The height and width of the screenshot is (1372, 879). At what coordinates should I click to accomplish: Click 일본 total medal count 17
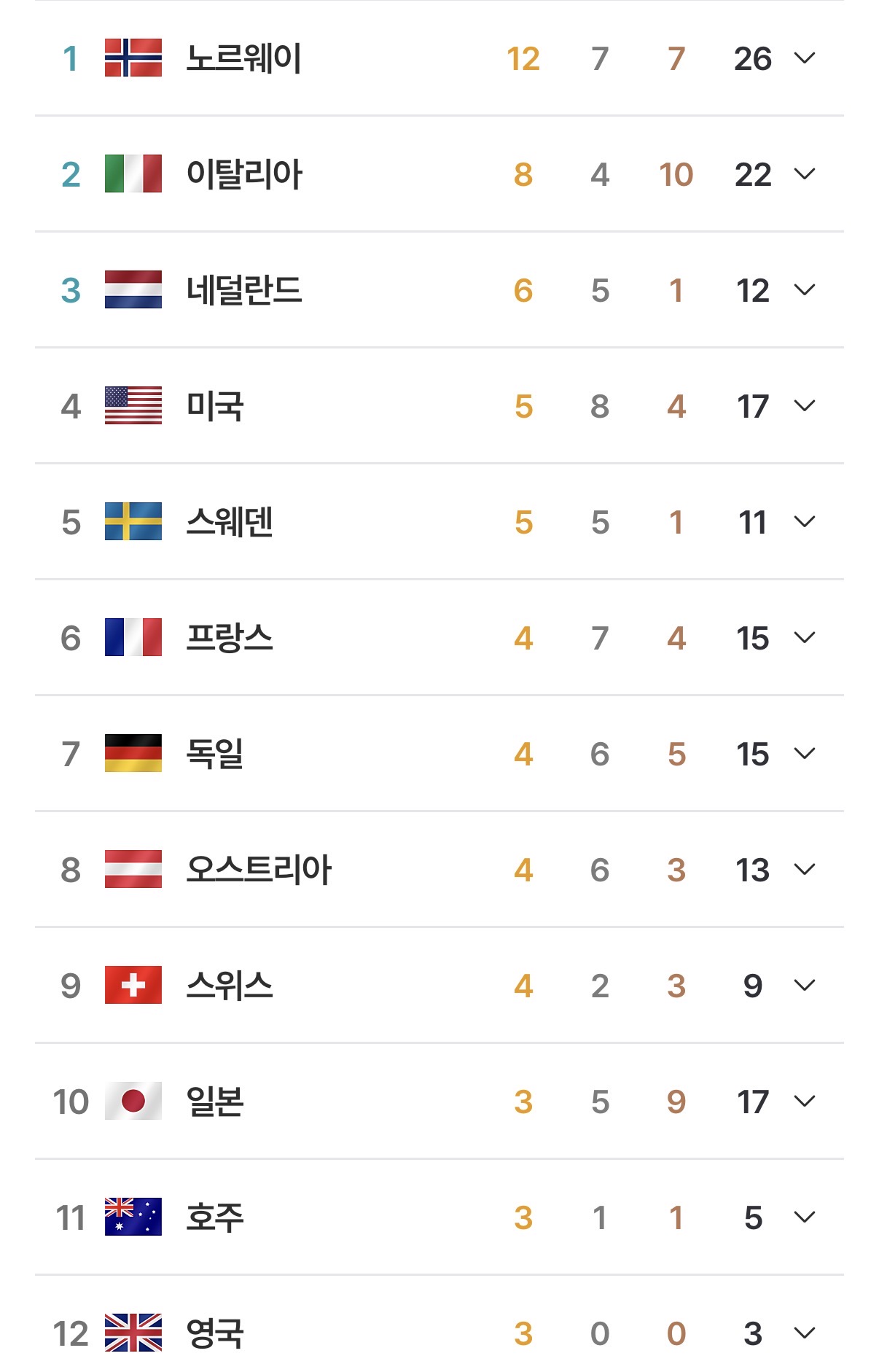click(753, 1102)
